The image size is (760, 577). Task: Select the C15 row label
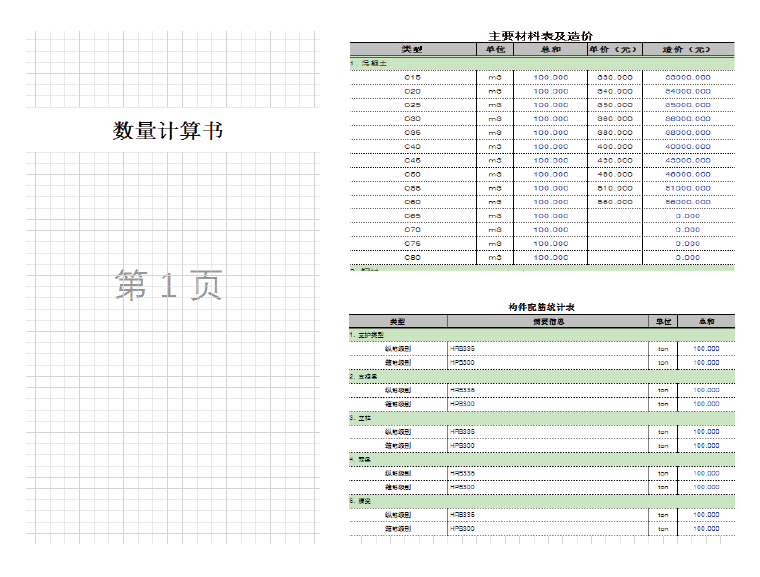point(412,78)
